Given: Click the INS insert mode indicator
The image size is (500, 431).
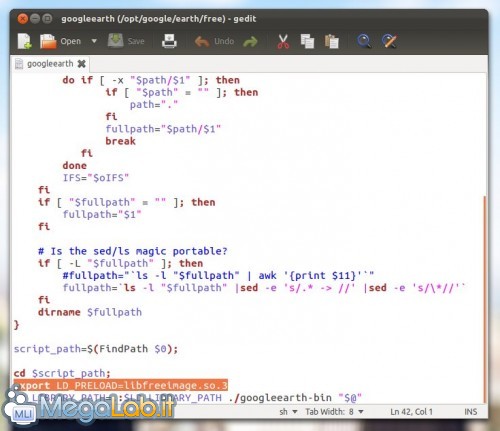Looking at the screenshot, I should (471, 412).
